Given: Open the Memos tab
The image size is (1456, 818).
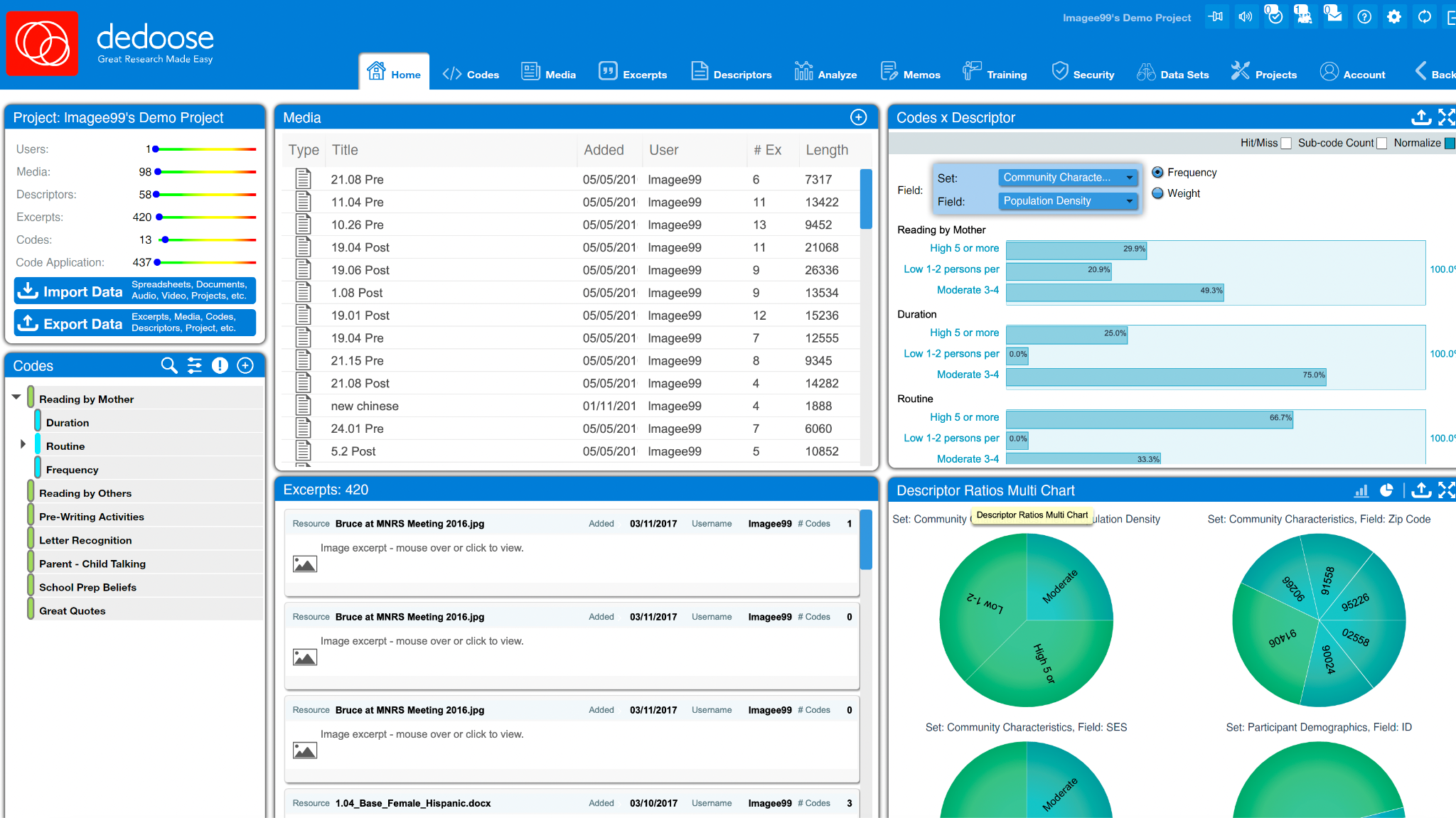Looking at the screenshot, I should (910, 73).
